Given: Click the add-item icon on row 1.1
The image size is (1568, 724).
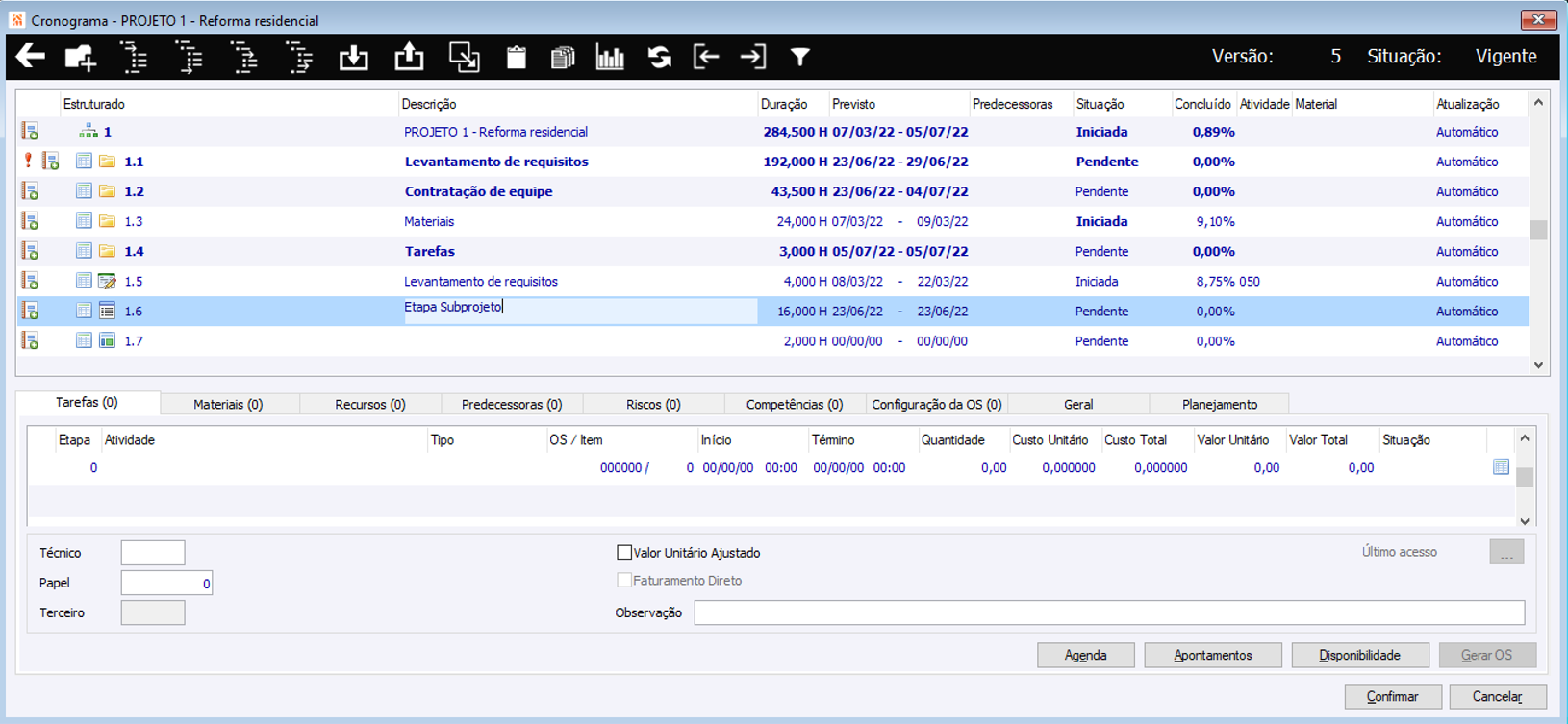Looking at the screenshot, I should click(x=50, y=162).
